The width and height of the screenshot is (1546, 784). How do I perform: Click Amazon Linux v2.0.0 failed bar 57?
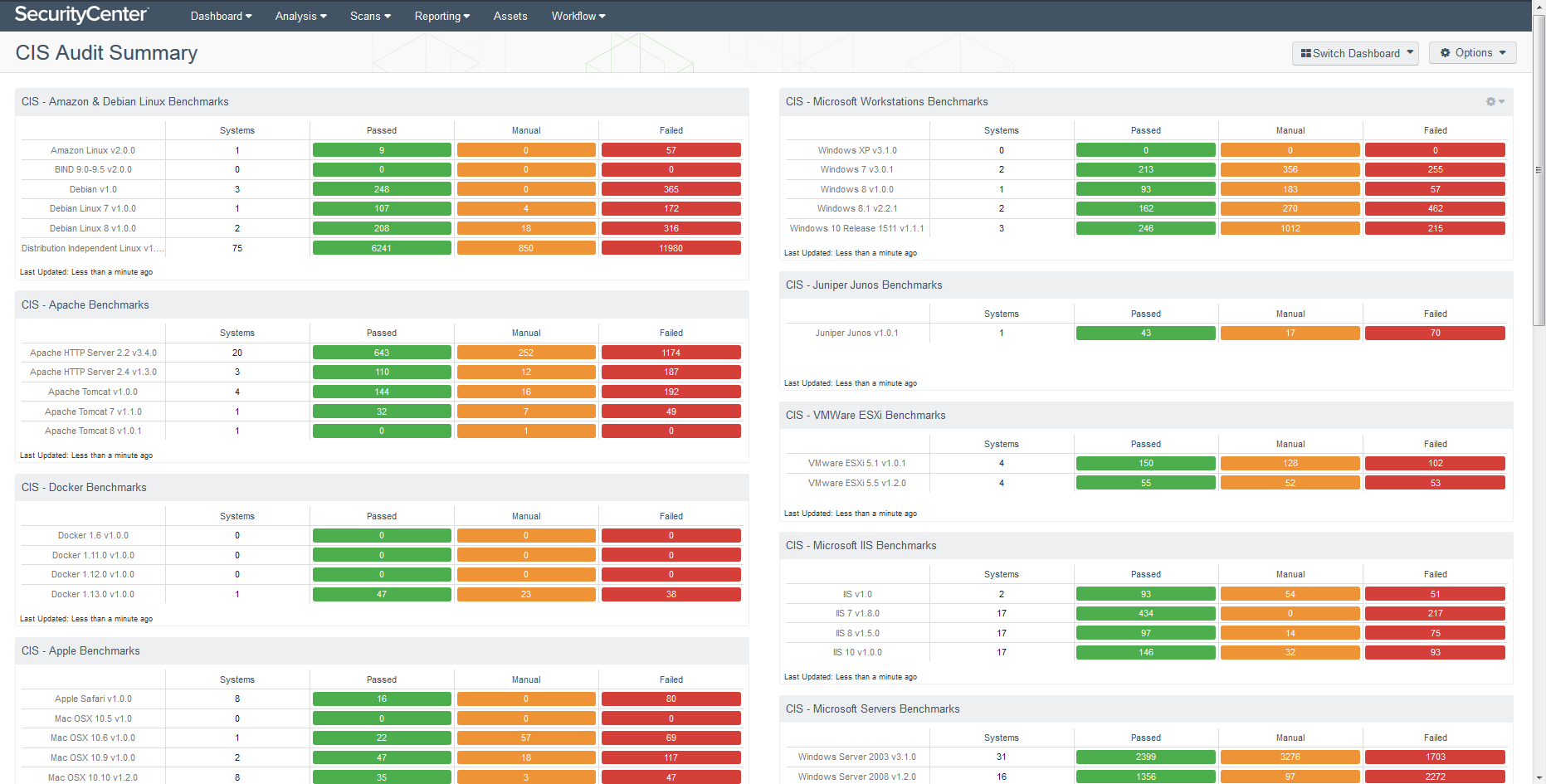(671, 150)
